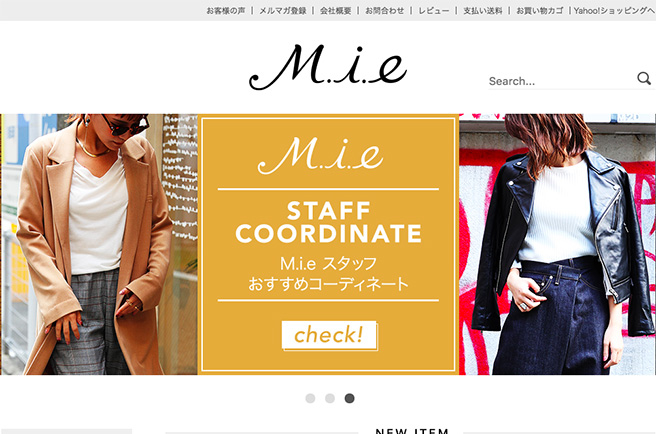Open お客様の声 menu link
This screenshot has width=656, height=434.
coord(226,10)
